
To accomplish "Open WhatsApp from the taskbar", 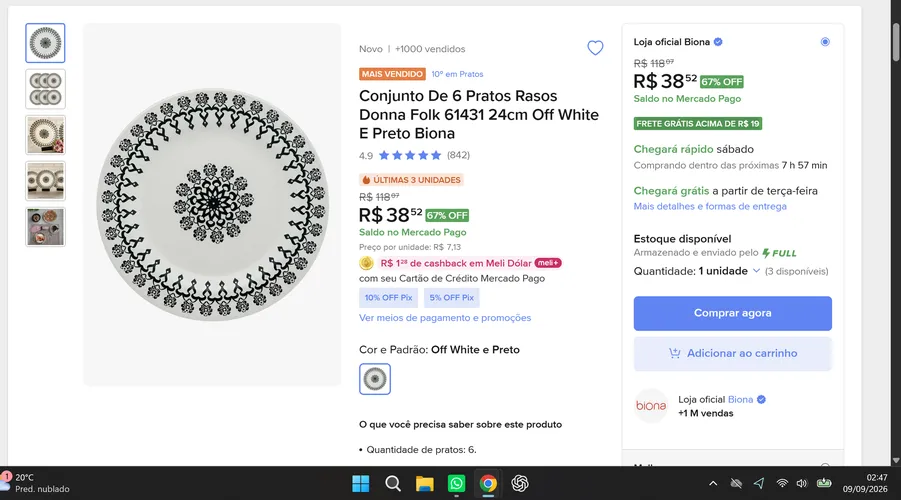I will 456,483.
